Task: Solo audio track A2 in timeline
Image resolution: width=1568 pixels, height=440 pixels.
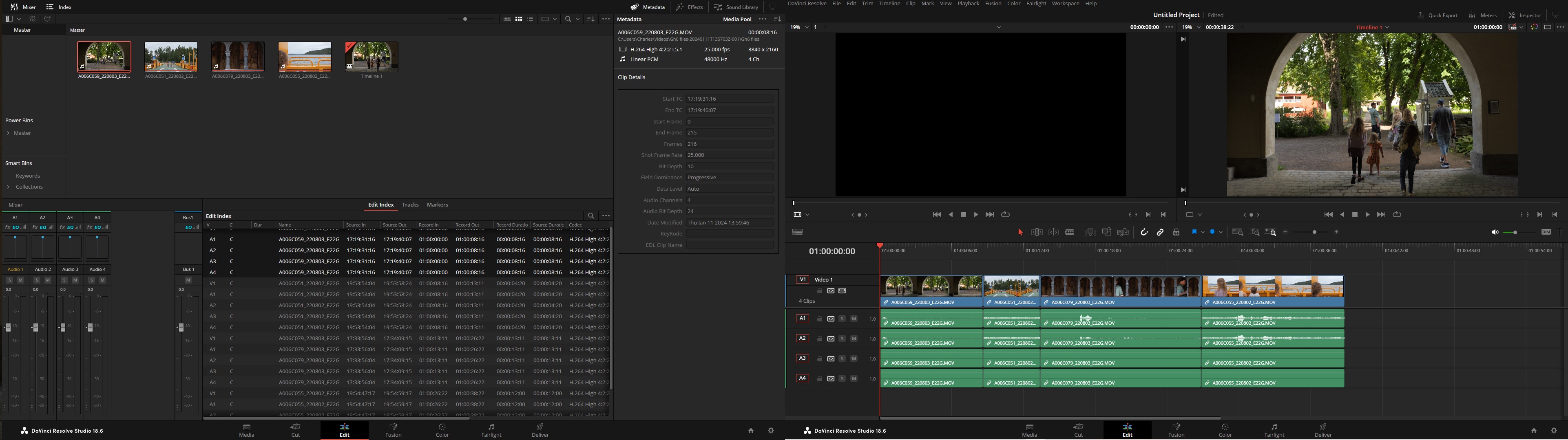Action: click(x=842, y=339)
